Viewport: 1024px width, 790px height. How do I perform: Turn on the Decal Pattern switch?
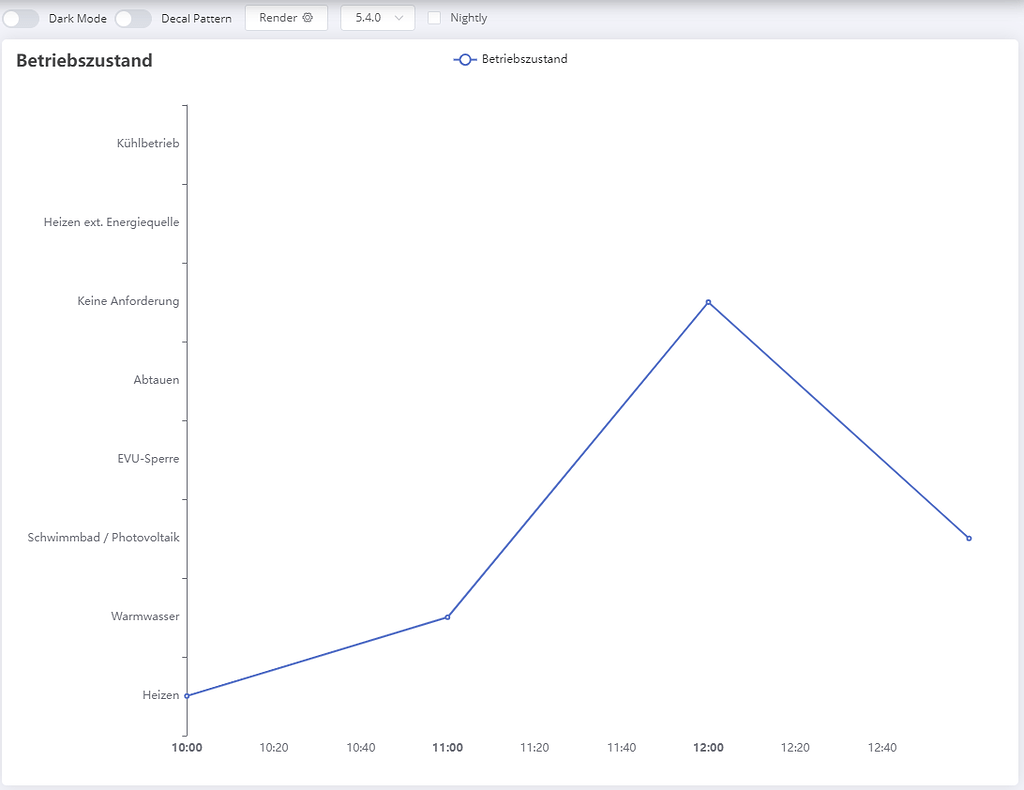[x=133, y=18]
